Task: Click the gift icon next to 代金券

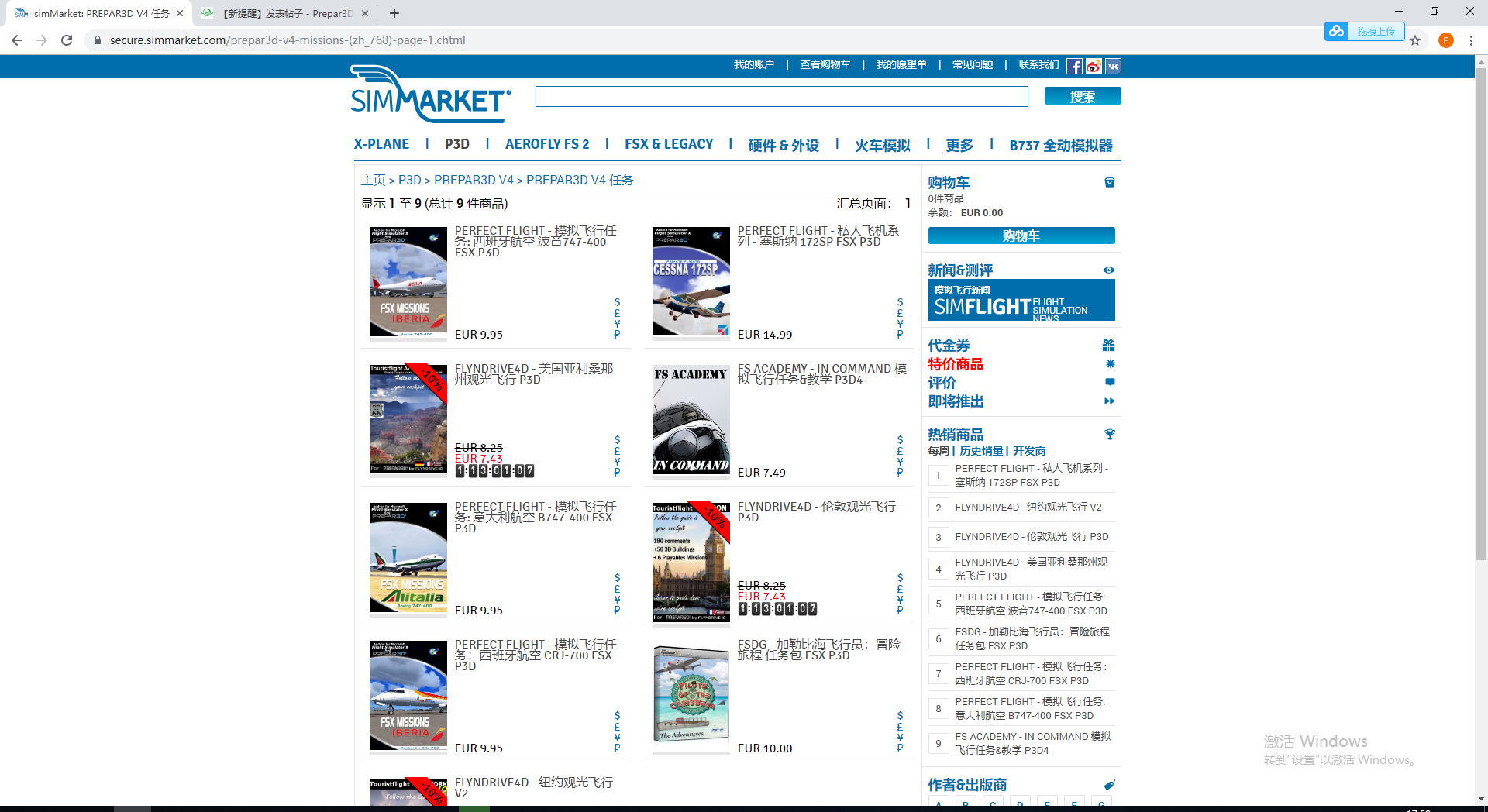Action: pyautogui.click(x=1109, y=346)
